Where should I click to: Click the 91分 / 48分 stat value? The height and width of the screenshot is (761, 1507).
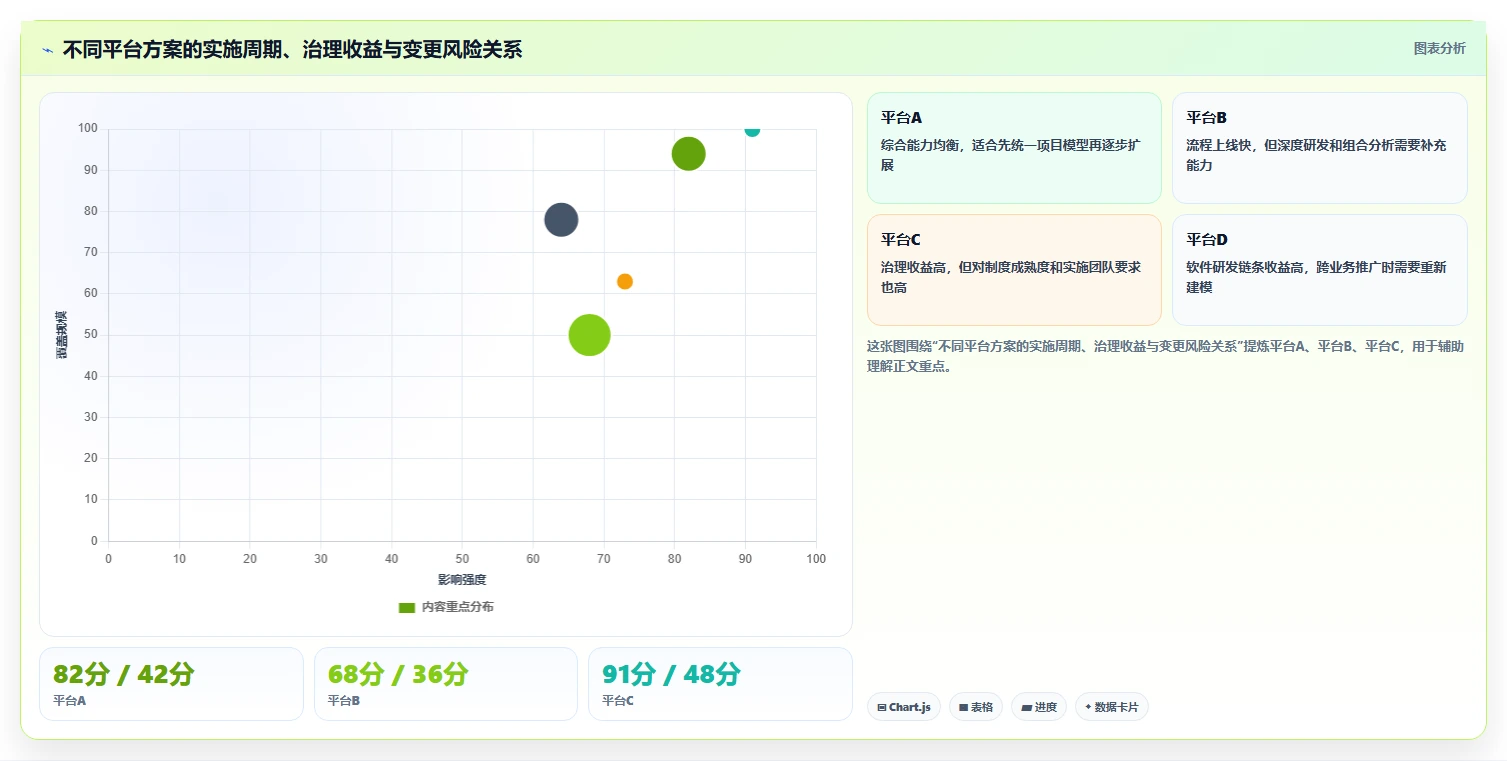point(672,675)
